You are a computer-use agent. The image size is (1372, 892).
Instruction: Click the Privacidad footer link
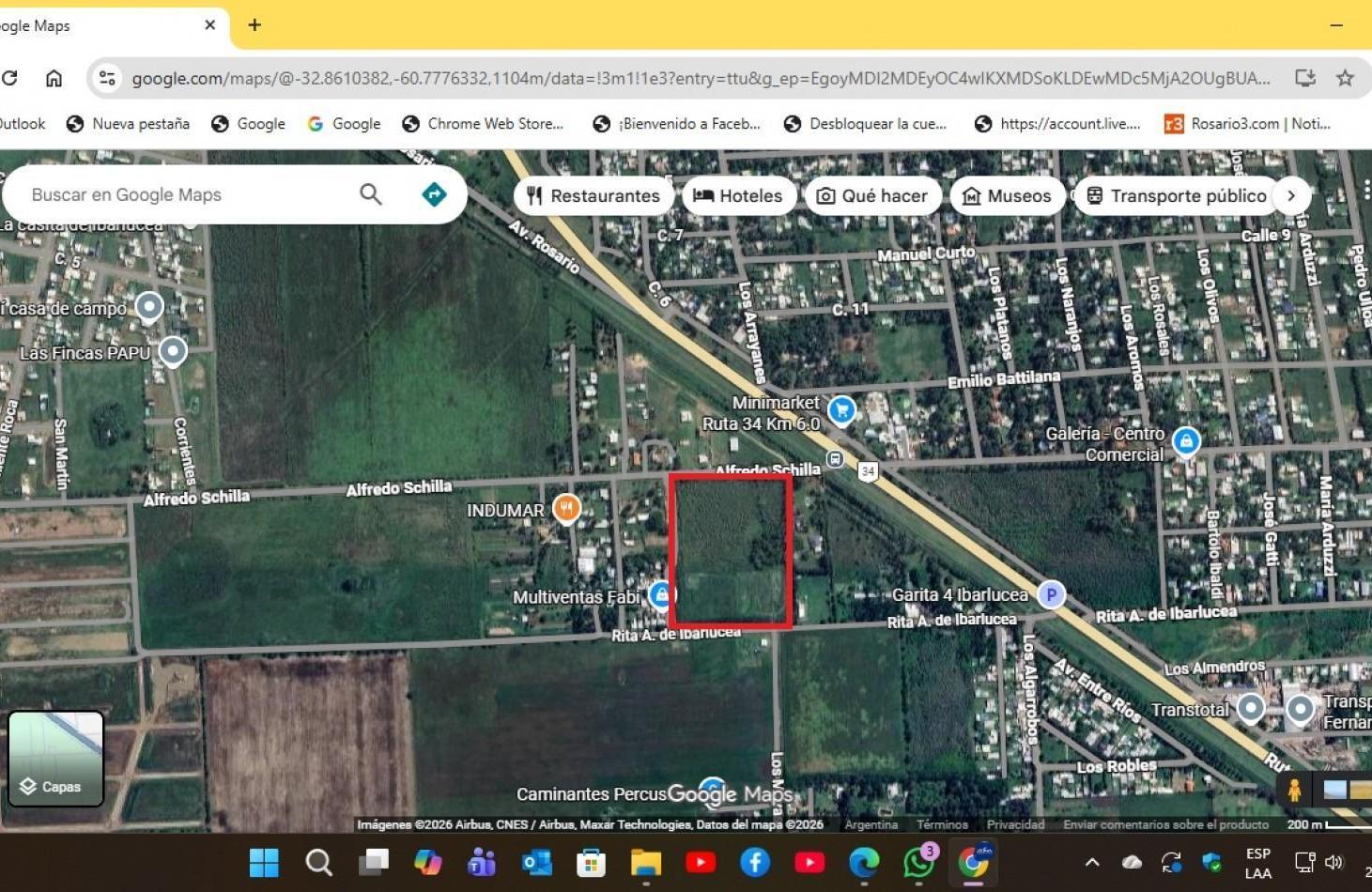[x=1015, y=824]
